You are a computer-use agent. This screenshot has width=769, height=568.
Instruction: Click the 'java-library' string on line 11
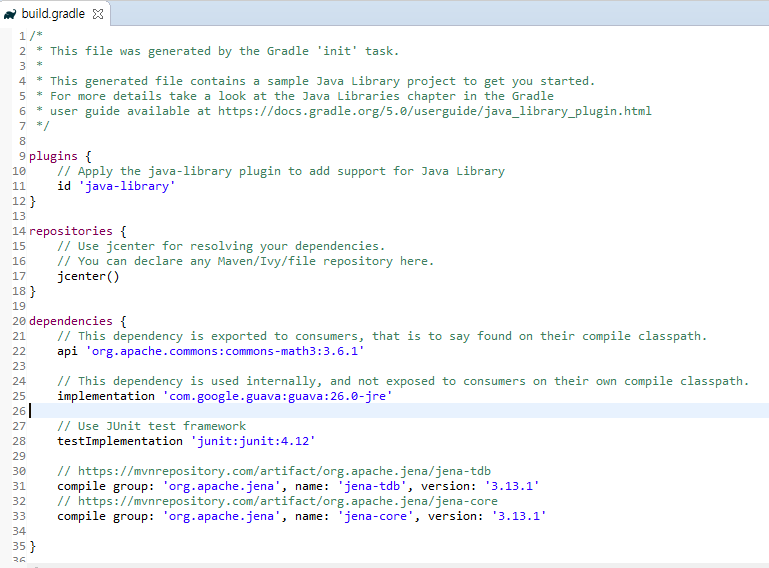[x=127, y=186]
